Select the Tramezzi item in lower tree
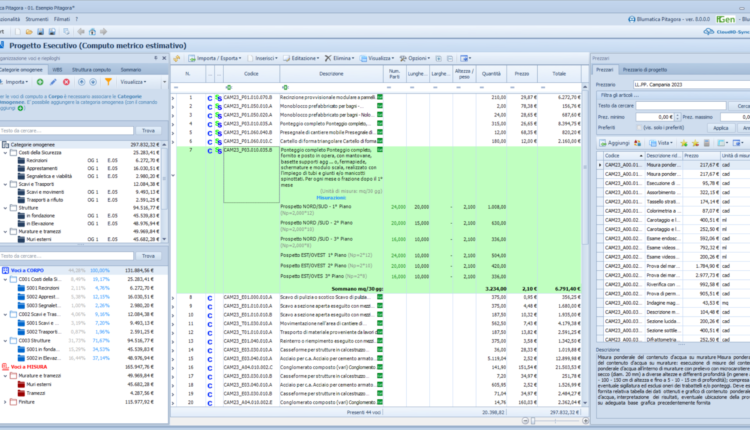This screenshot has width=750, height=430. click(x=36, y=393)
